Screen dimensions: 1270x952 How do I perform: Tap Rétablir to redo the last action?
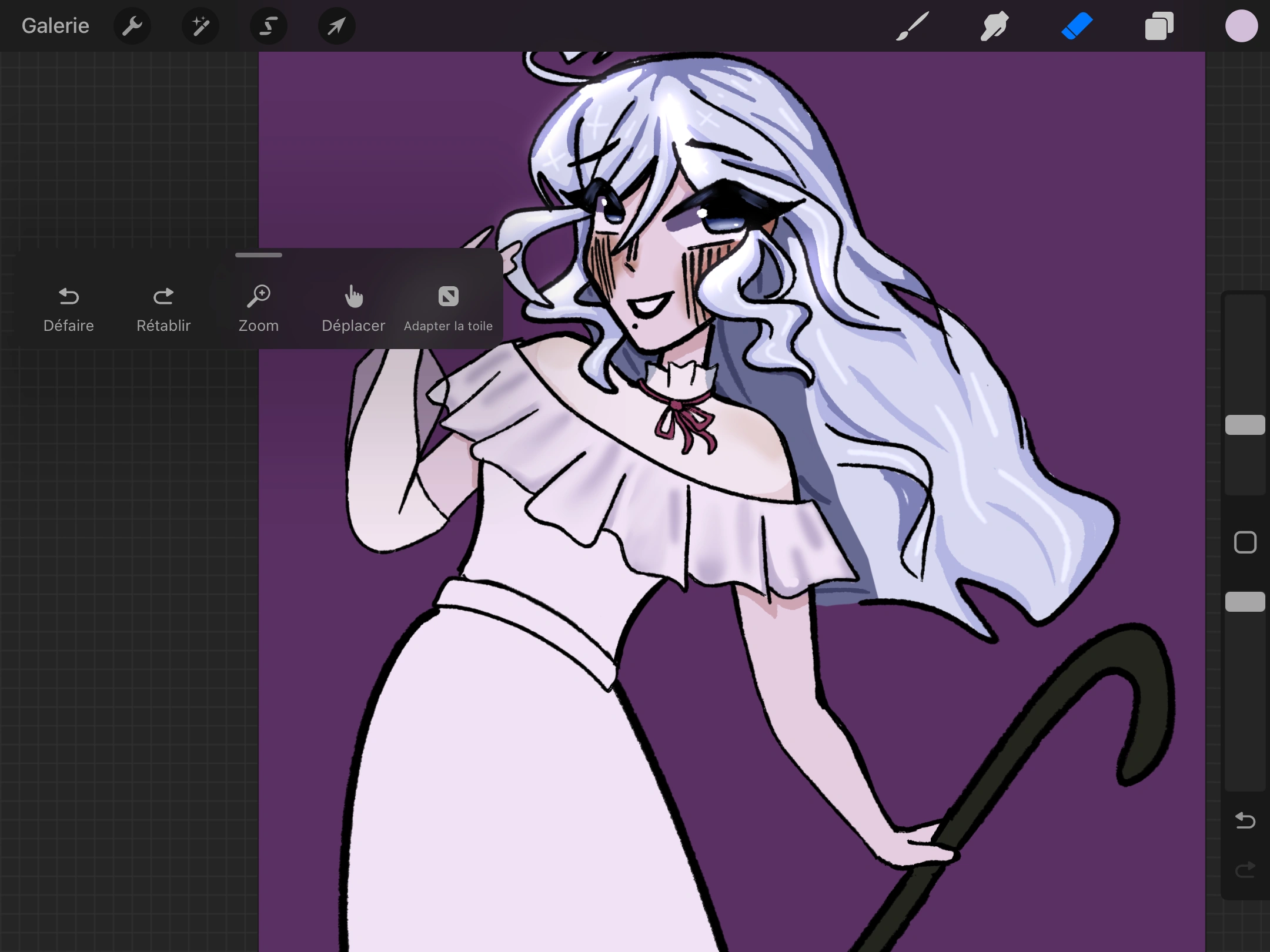click(x=163, y=309)
